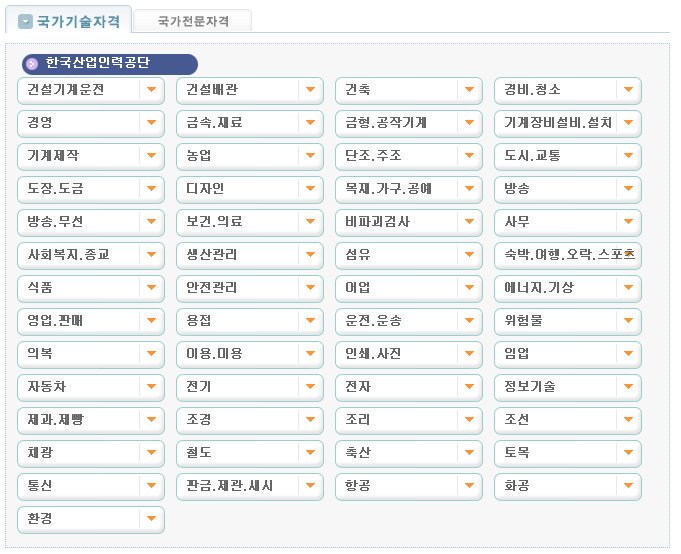Click the arrow icon beside 국가기술자격

[26, 21]
